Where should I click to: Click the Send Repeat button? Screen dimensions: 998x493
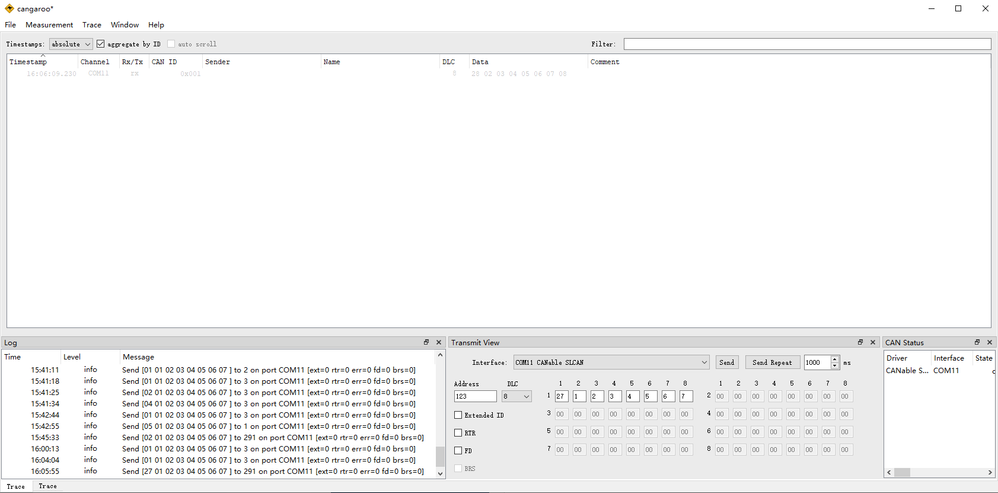pos(772,362)
